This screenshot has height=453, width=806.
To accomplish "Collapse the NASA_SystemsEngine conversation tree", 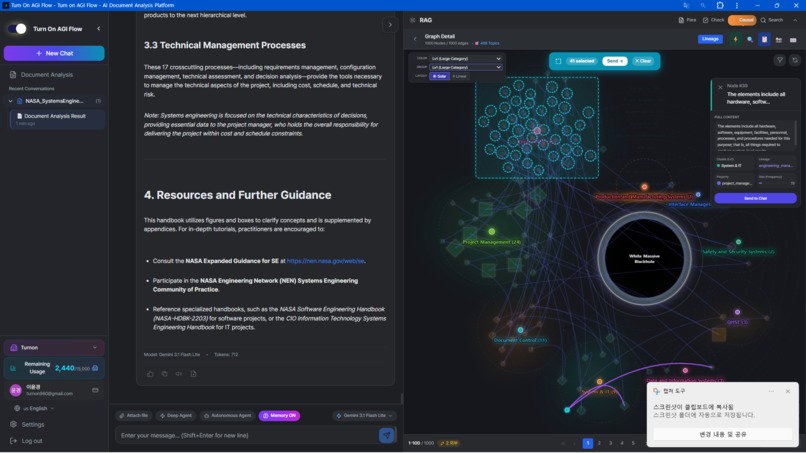I will [x=10, y=101].
